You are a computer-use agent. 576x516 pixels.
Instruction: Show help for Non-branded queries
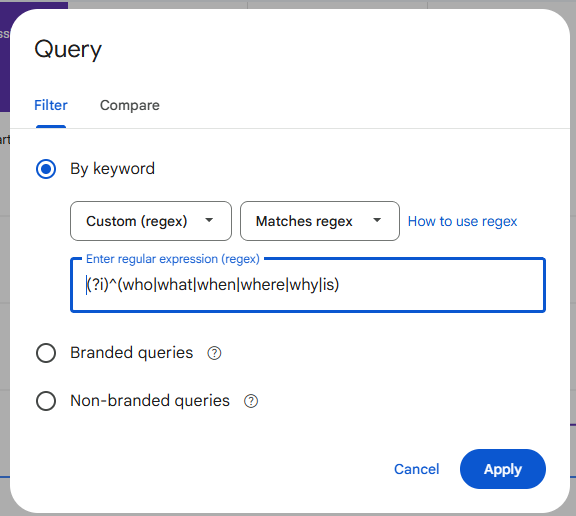(251, 401)
